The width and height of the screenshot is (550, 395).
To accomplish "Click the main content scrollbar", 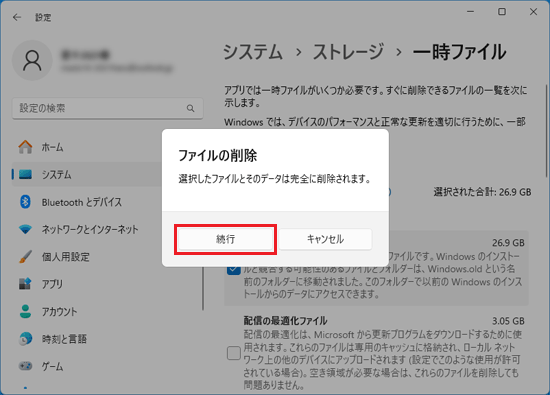I will (546, 130).
